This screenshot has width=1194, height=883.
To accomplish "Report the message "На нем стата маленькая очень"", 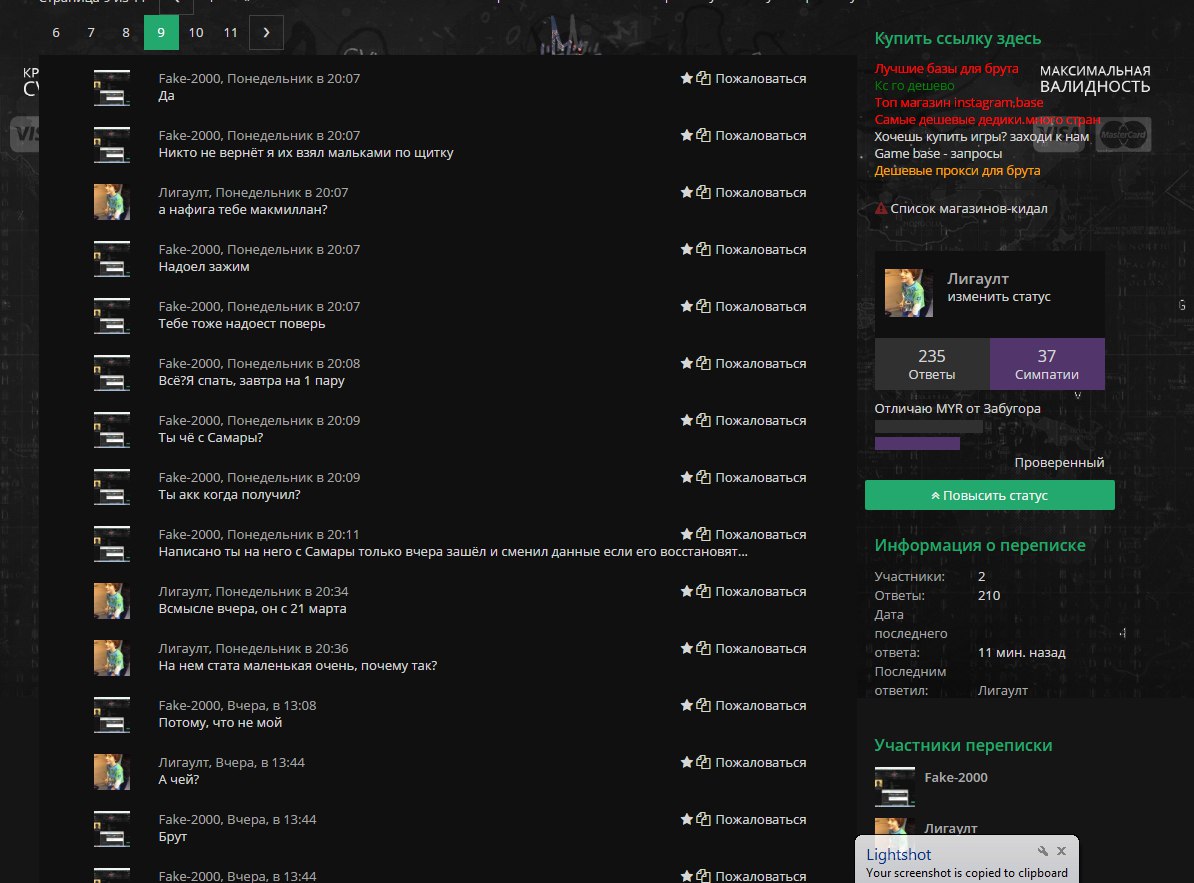I will [x=760, y=649].
